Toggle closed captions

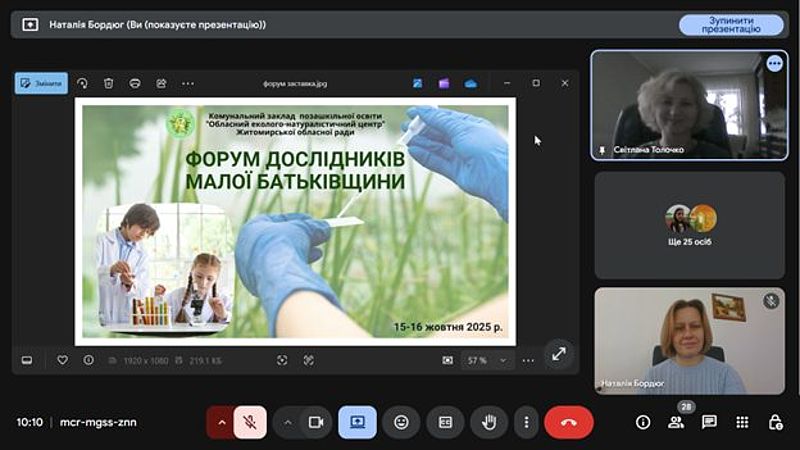click(x=446, y=422)
